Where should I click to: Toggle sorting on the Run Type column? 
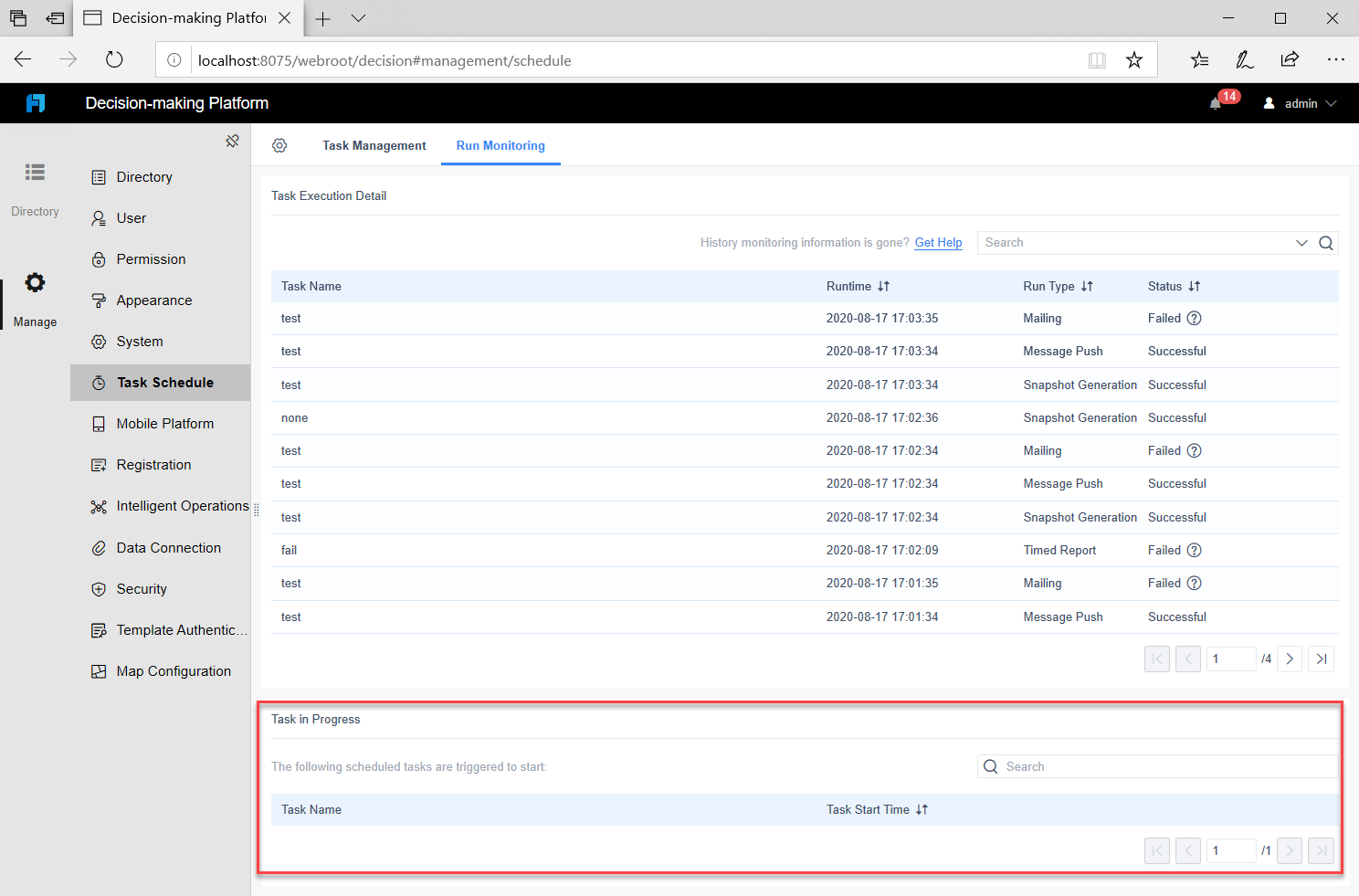click(1087, 286)
